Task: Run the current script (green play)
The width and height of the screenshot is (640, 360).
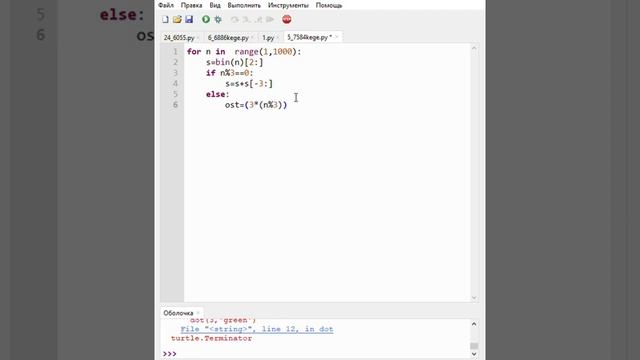Action: (x=206, y=19)
